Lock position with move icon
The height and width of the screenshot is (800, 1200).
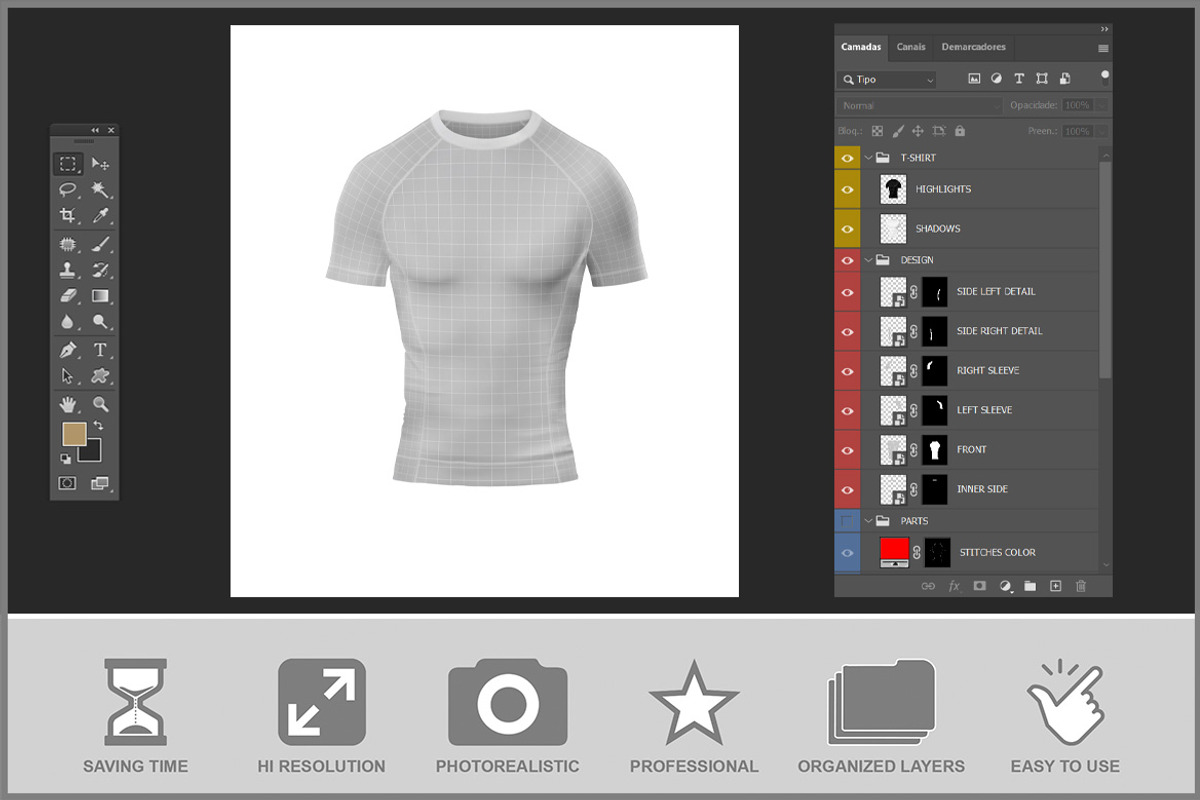(x=918, y=131)
